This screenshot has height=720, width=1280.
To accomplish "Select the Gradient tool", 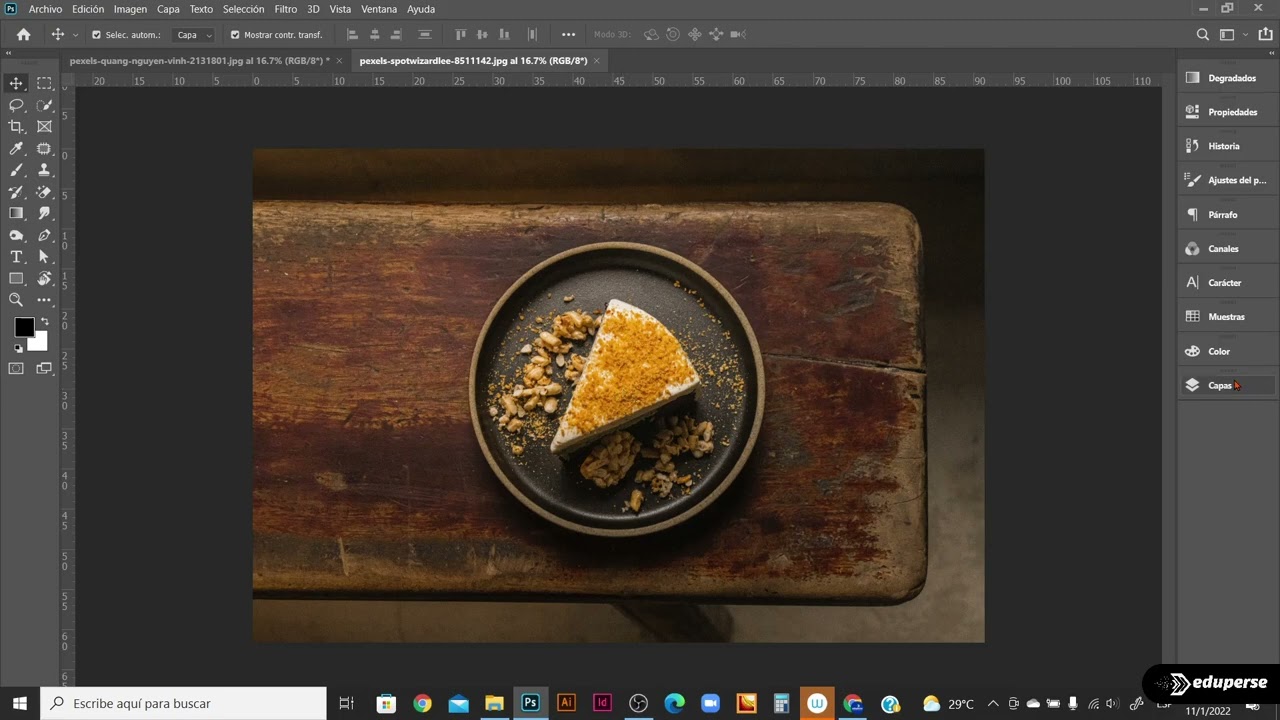I will point(16,213).
